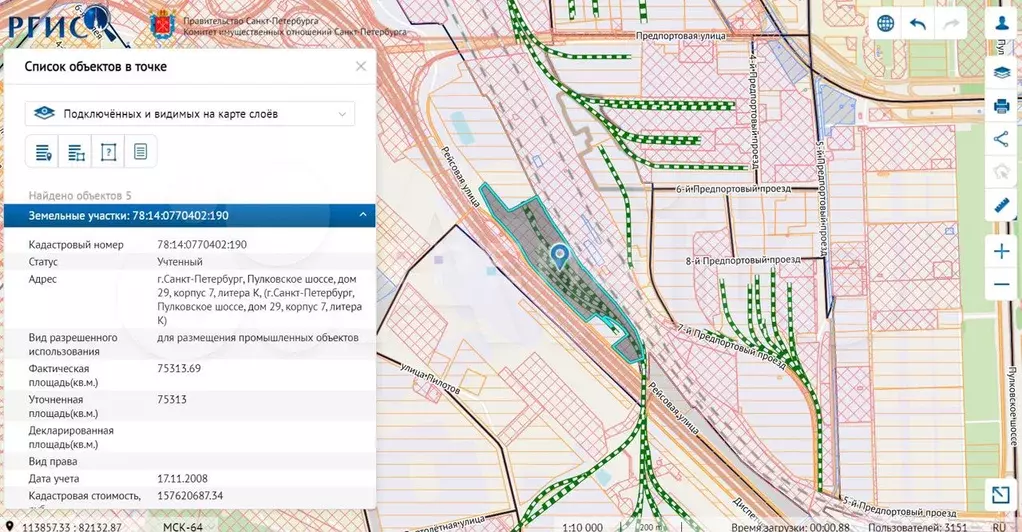The width and height of the screenshot is (1022, 532).
Task: Select the permitted use value
Action: tap(257, 338)
